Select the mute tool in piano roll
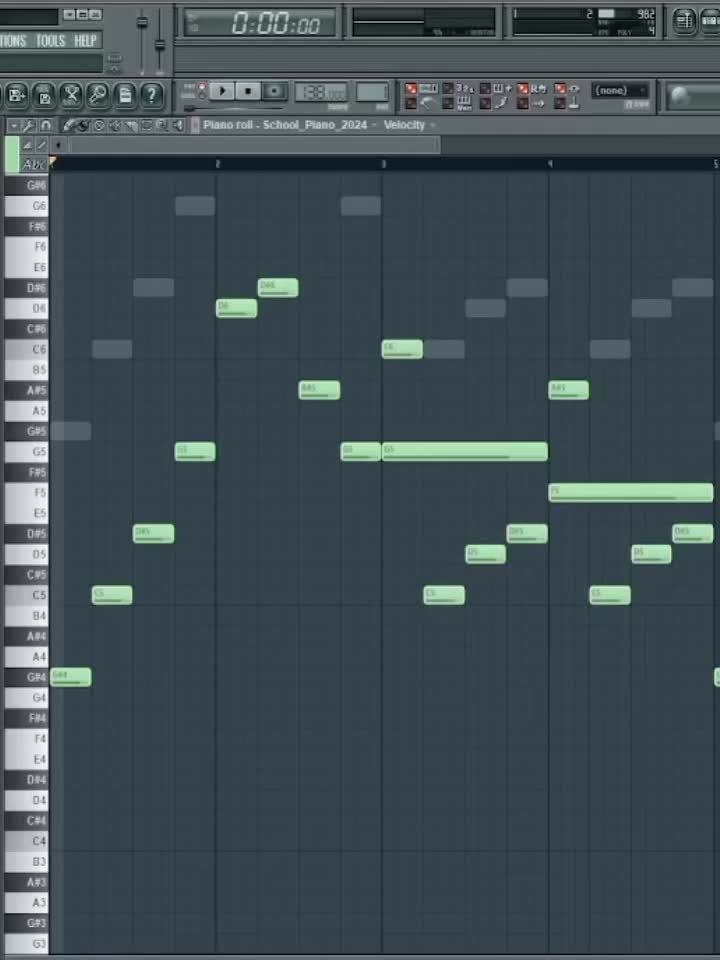Image resolution: width=720 pixels, height=960 pixels. click(114, 126)
